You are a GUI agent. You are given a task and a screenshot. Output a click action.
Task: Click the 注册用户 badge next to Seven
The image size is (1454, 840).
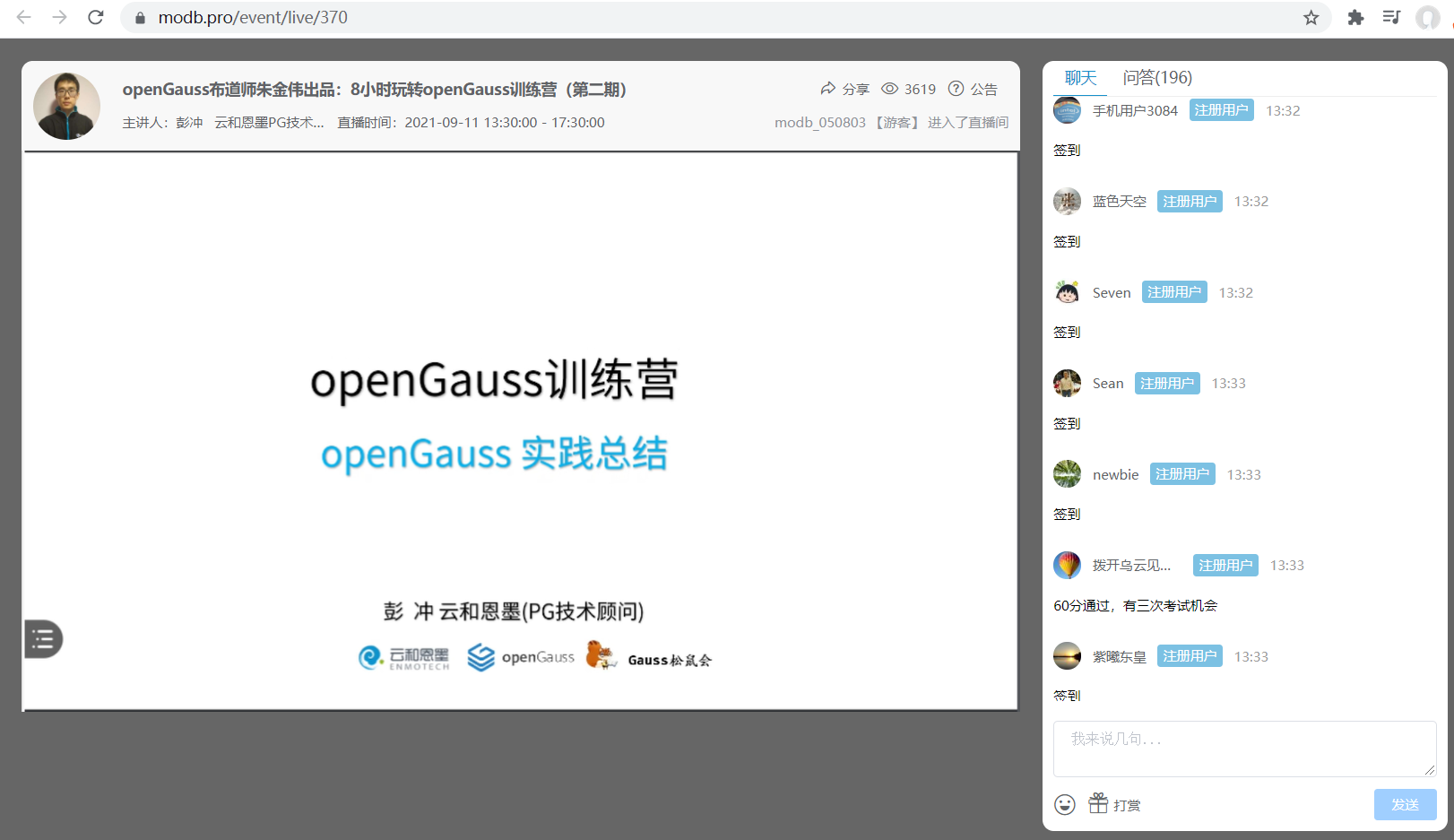(1174, 292)
